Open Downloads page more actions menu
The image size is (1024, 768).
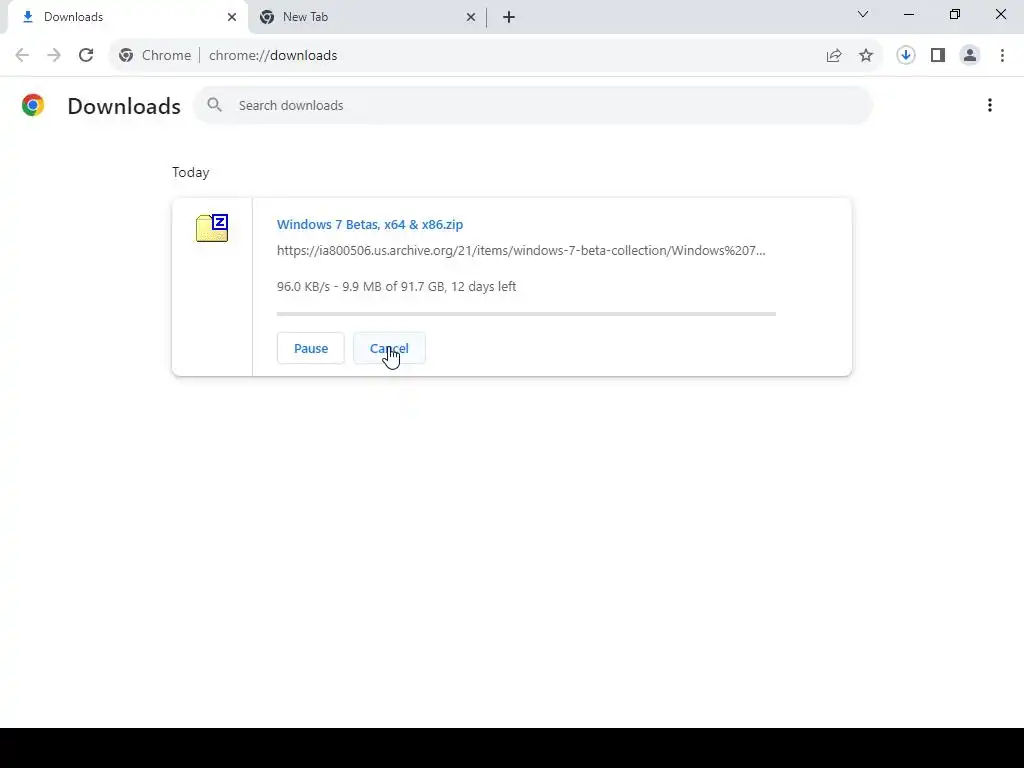[x=990, y=105]
